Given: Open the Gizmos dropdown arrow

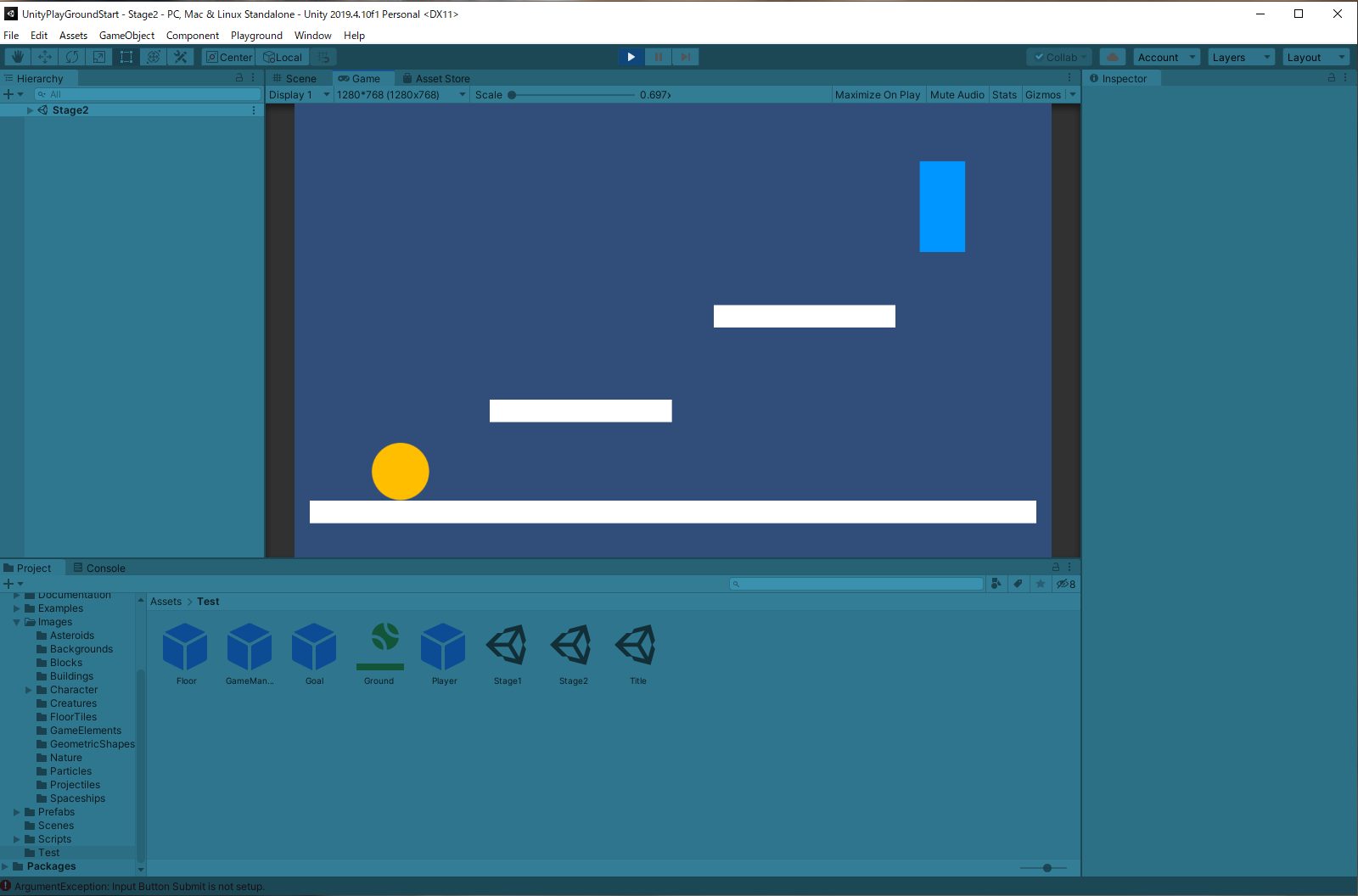Looking at the screenshot, I should click(x=1073, y=94).
